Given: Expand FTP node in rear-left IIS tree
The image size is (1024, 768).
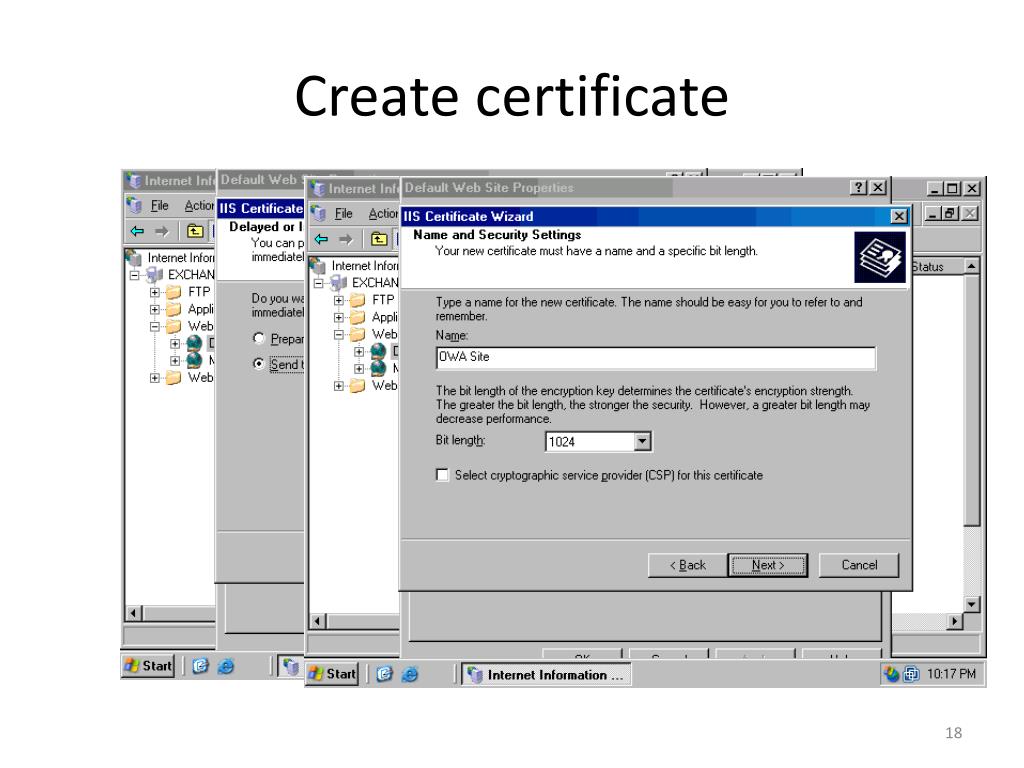Looking at the screenshot, I should point(154,293).
